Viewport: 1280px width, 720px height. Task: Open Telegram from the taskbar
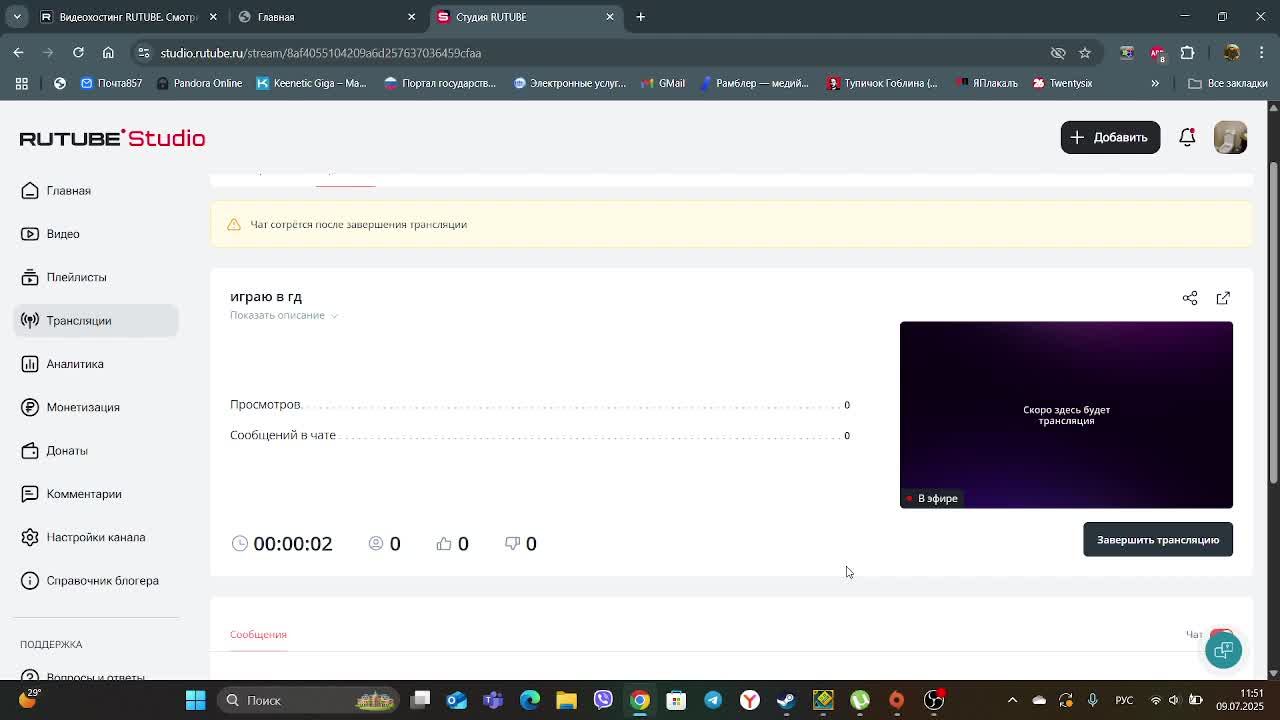(713, 700)
